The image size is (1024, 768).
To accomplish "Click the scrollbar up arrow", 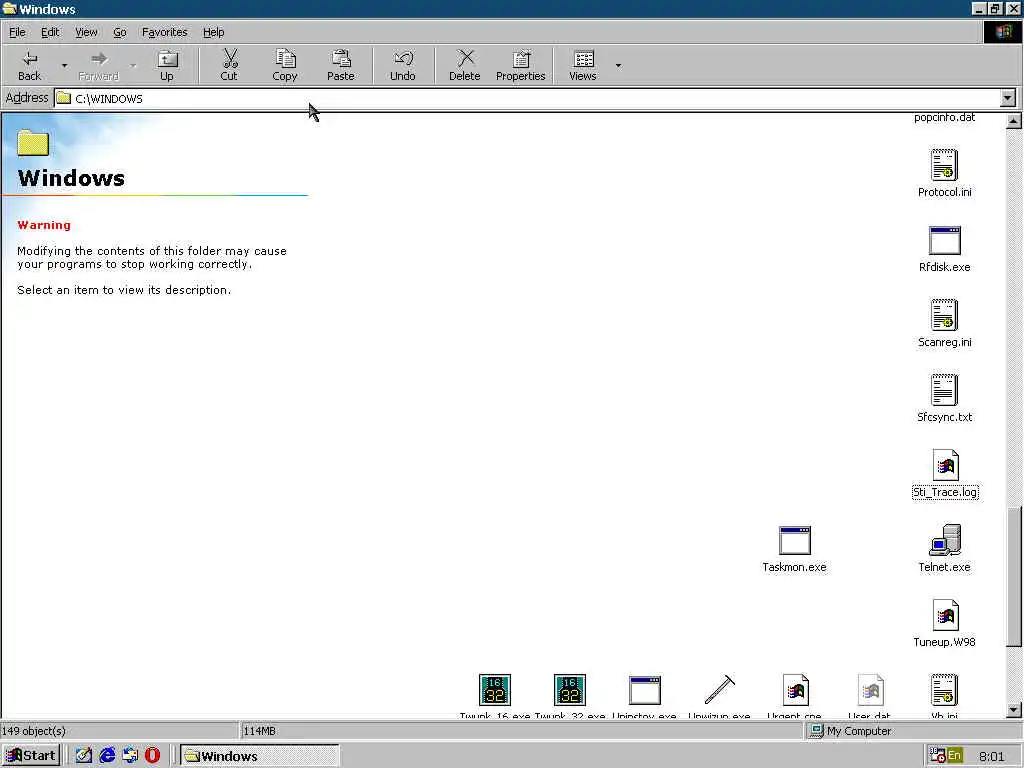I will pos(1014,121).
